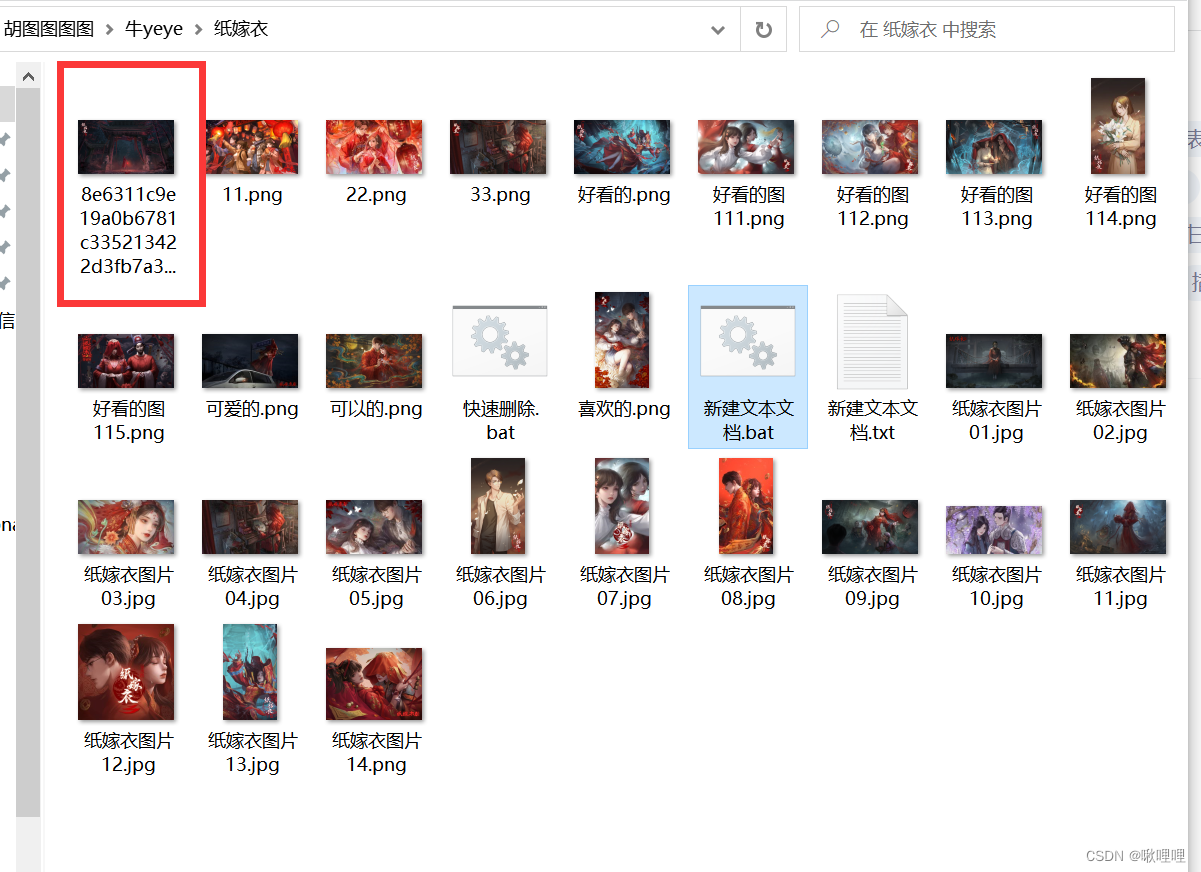The height and width of the screenshot is (872, 1201).
Task: Select the 好看的.png image thumbnail
Action: [x=622, y=147]
